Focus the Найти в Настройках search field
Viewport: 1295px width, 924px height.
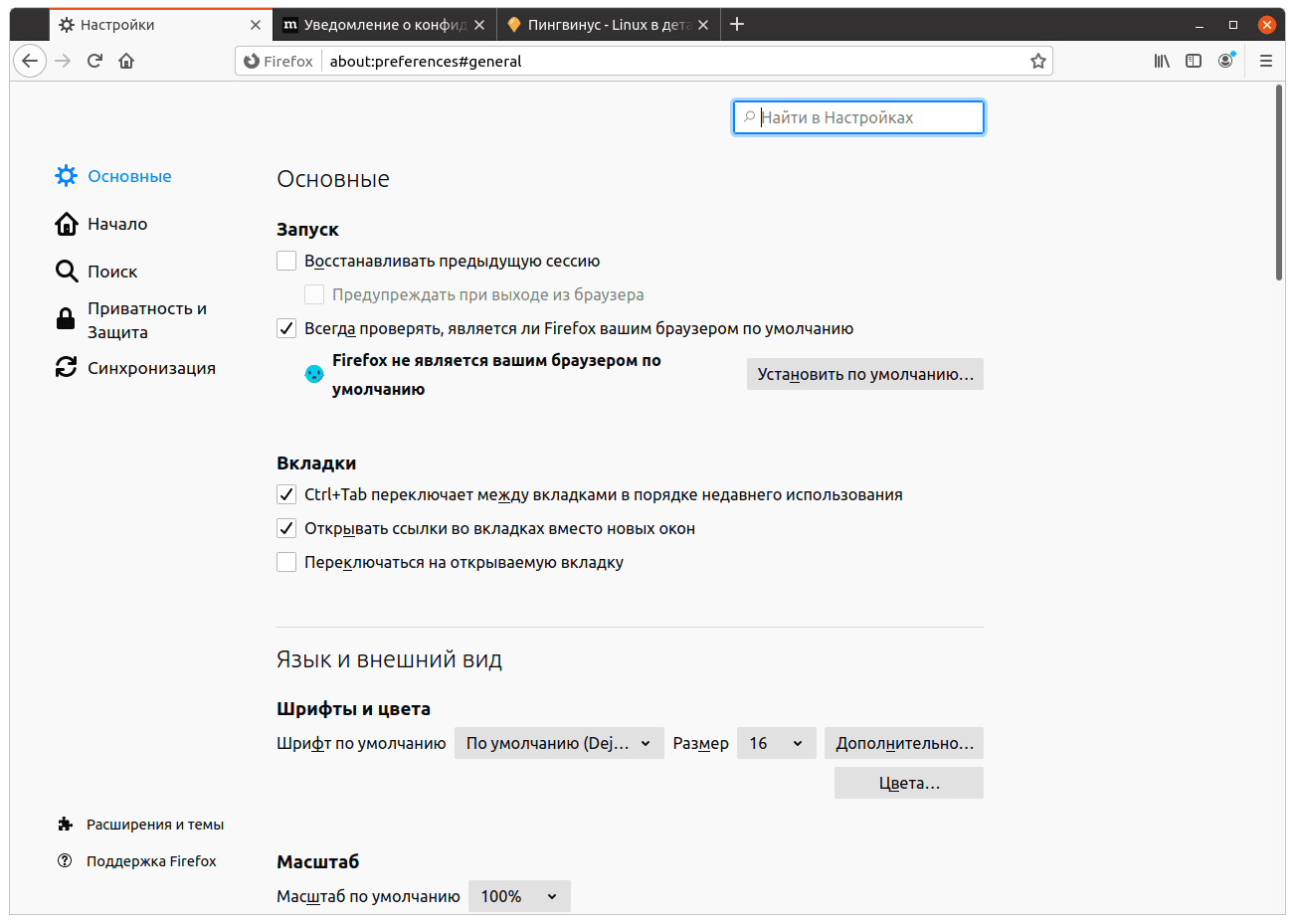coord(858,117)
